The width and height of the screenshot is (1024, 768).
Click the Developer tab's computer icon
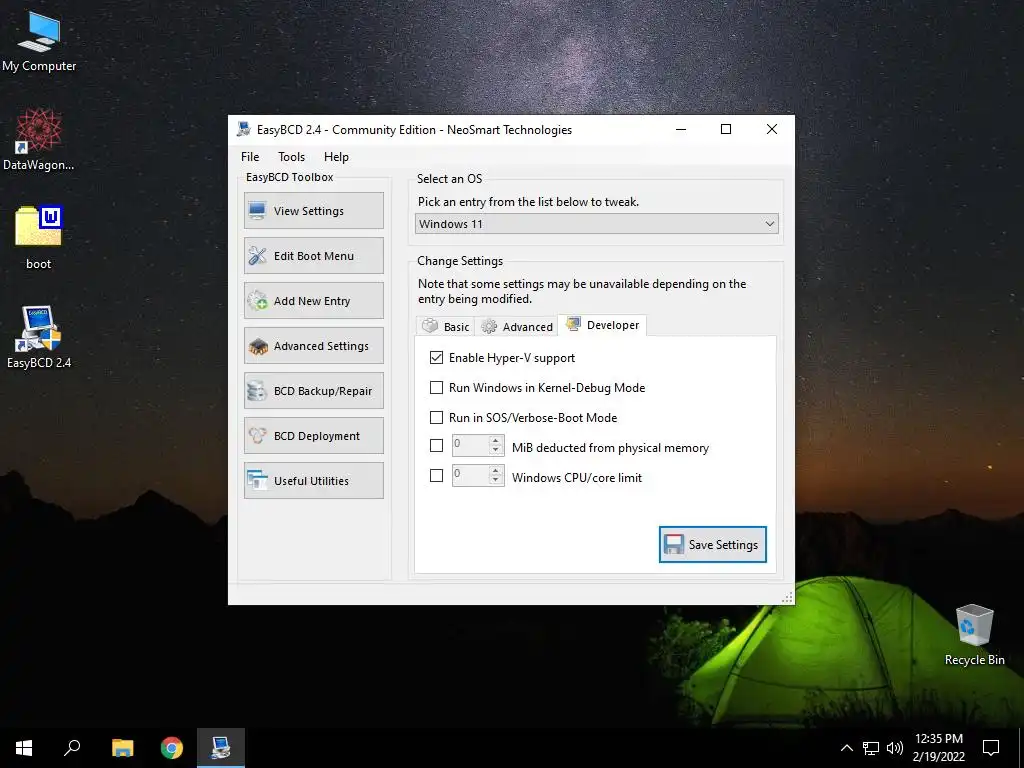click(573, 324)
